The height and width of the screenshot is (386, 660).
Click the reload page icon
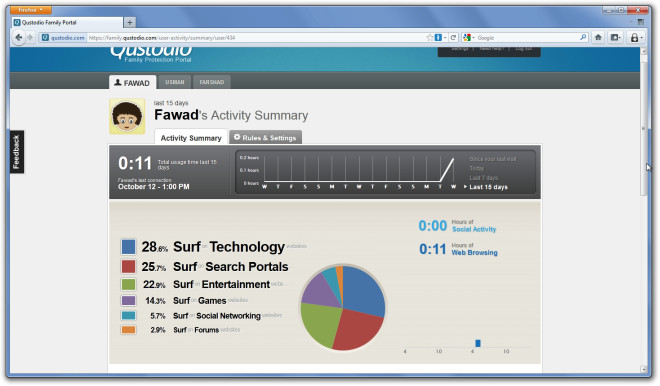tap(453, 37)
